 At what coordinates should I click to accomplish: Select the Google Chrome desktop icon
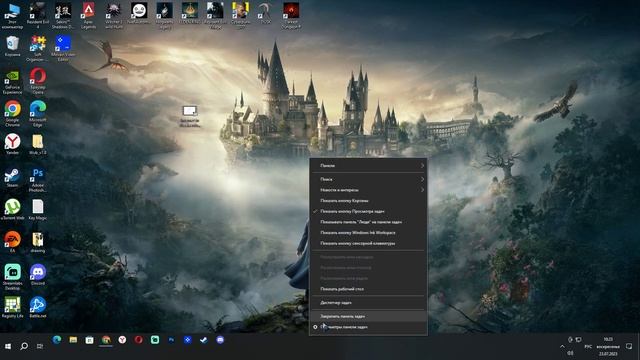[x=12, y=114]
